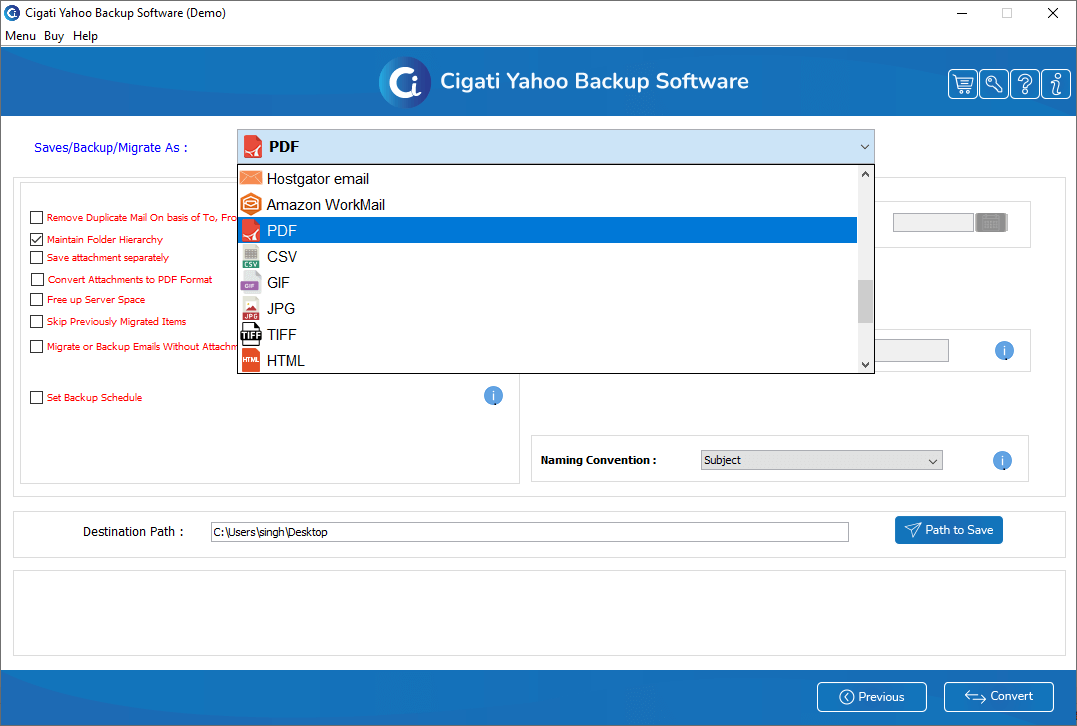Screen dimensions: 1077x726
Task: Click the Path to Save button
Action: (949, 530)
